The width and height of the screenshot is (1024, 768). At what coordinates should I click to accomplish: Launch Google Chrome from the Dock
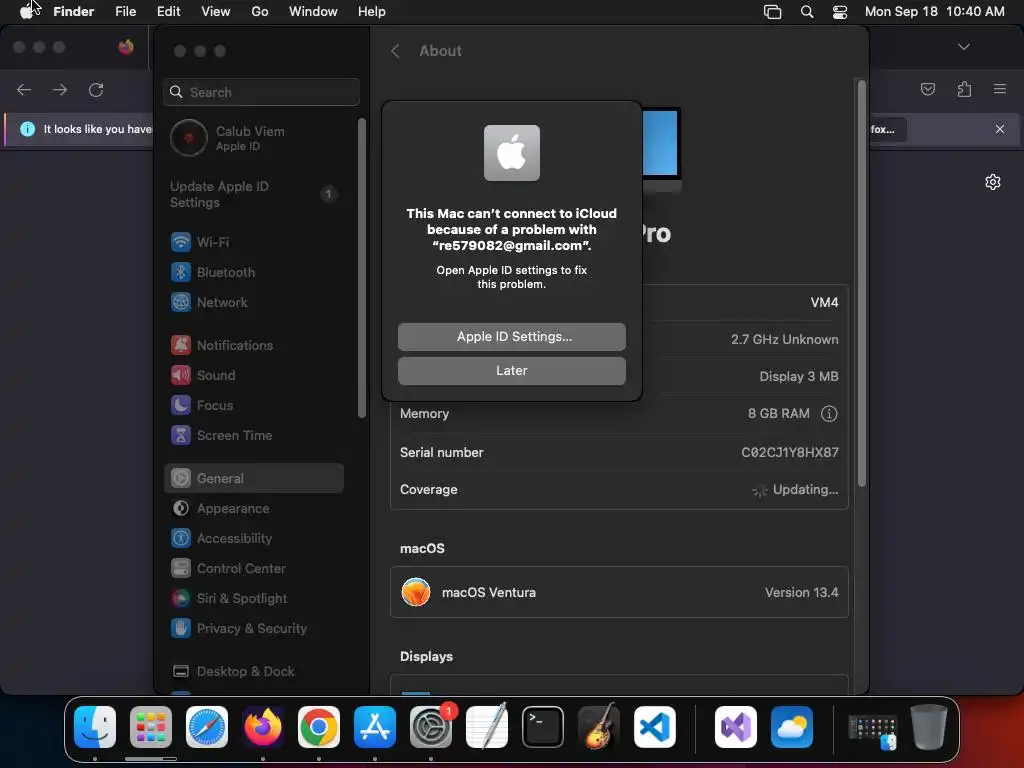coord(319,727)
